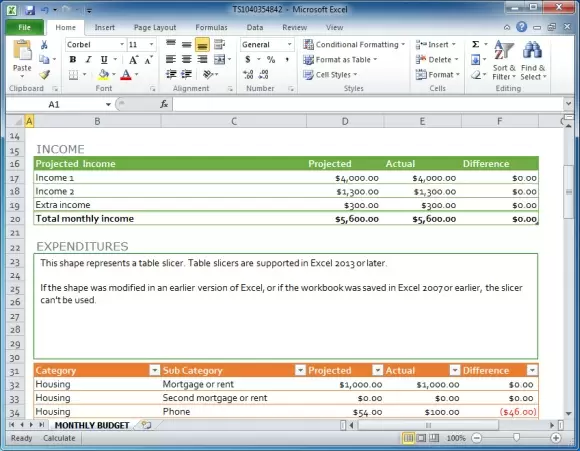Toggle Italic formatting
Image resolution: width=580 pixels, height=451 pixels.
point(88,60)
